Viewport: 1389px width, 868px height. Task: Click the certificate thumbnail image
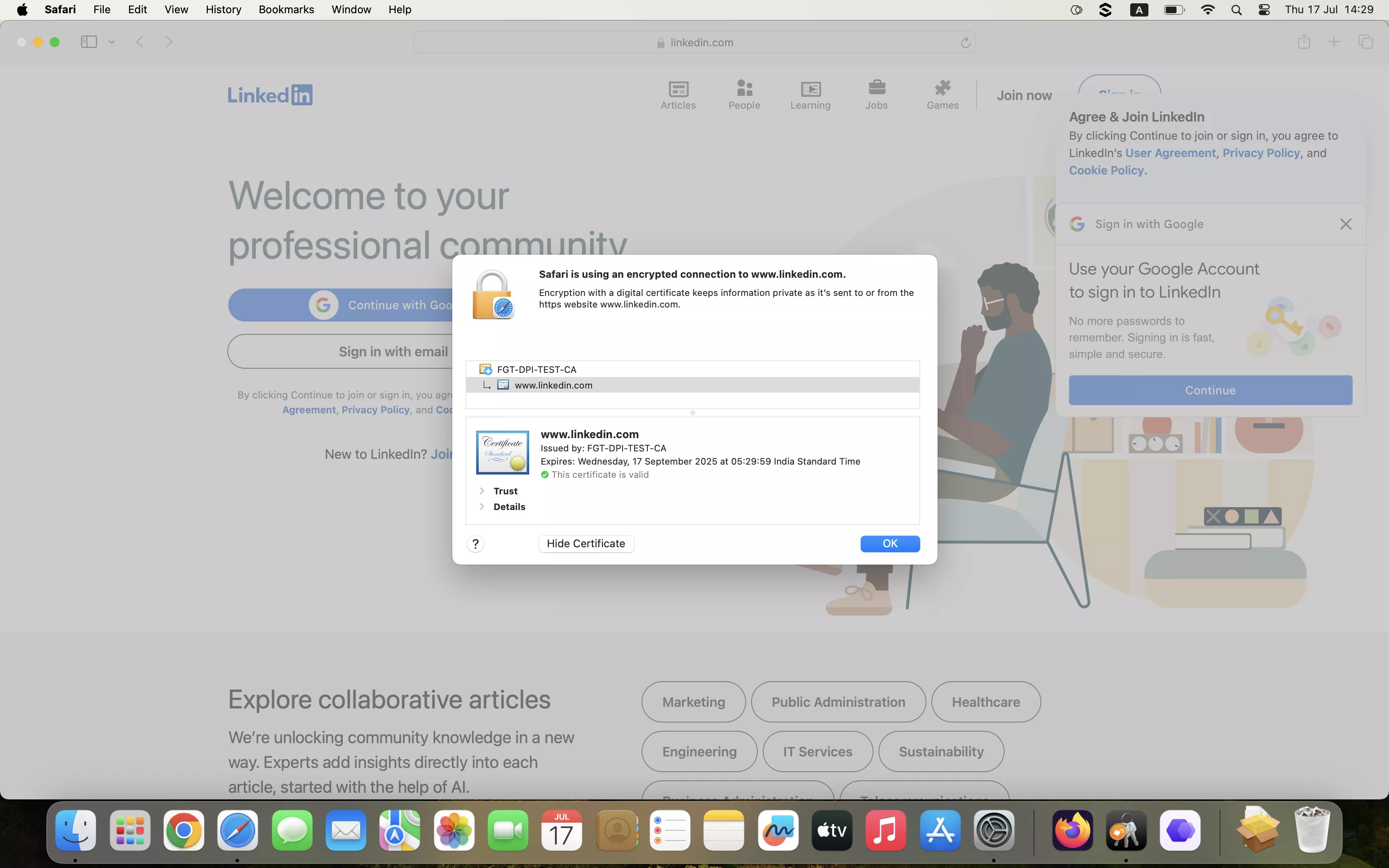coord(502,452)
